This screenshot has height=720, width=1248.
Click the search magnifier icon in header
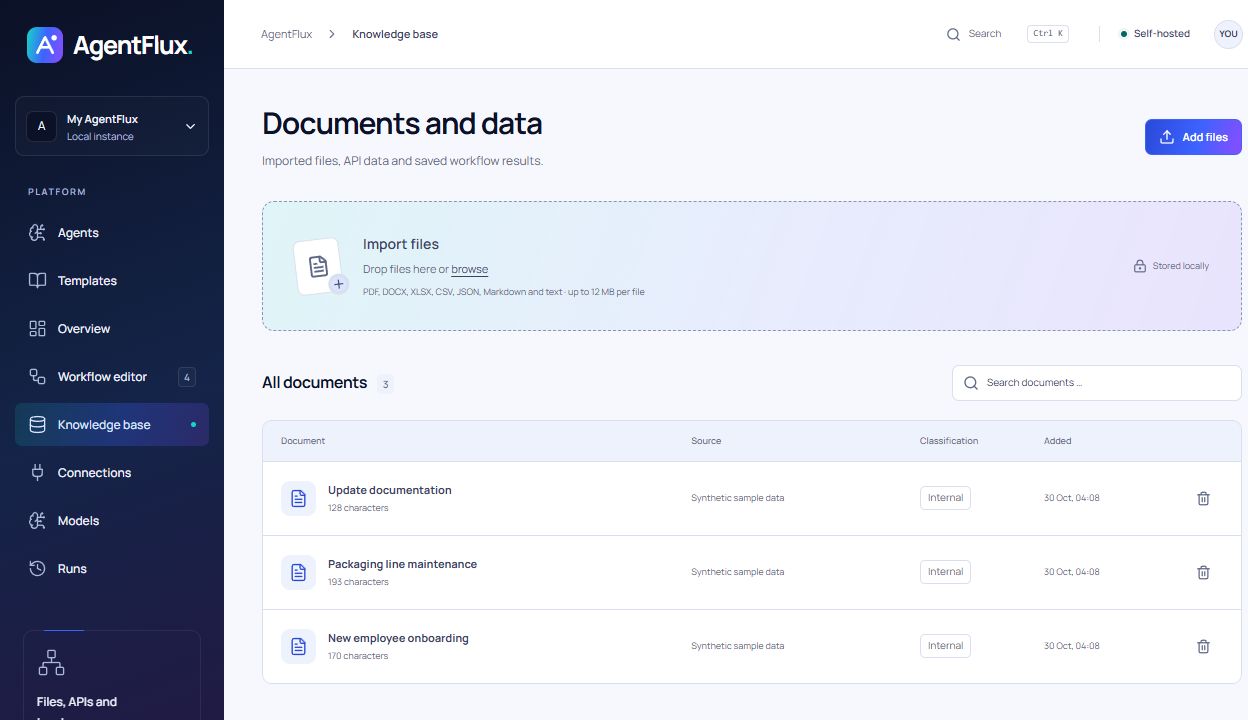(x=953, y=34)
